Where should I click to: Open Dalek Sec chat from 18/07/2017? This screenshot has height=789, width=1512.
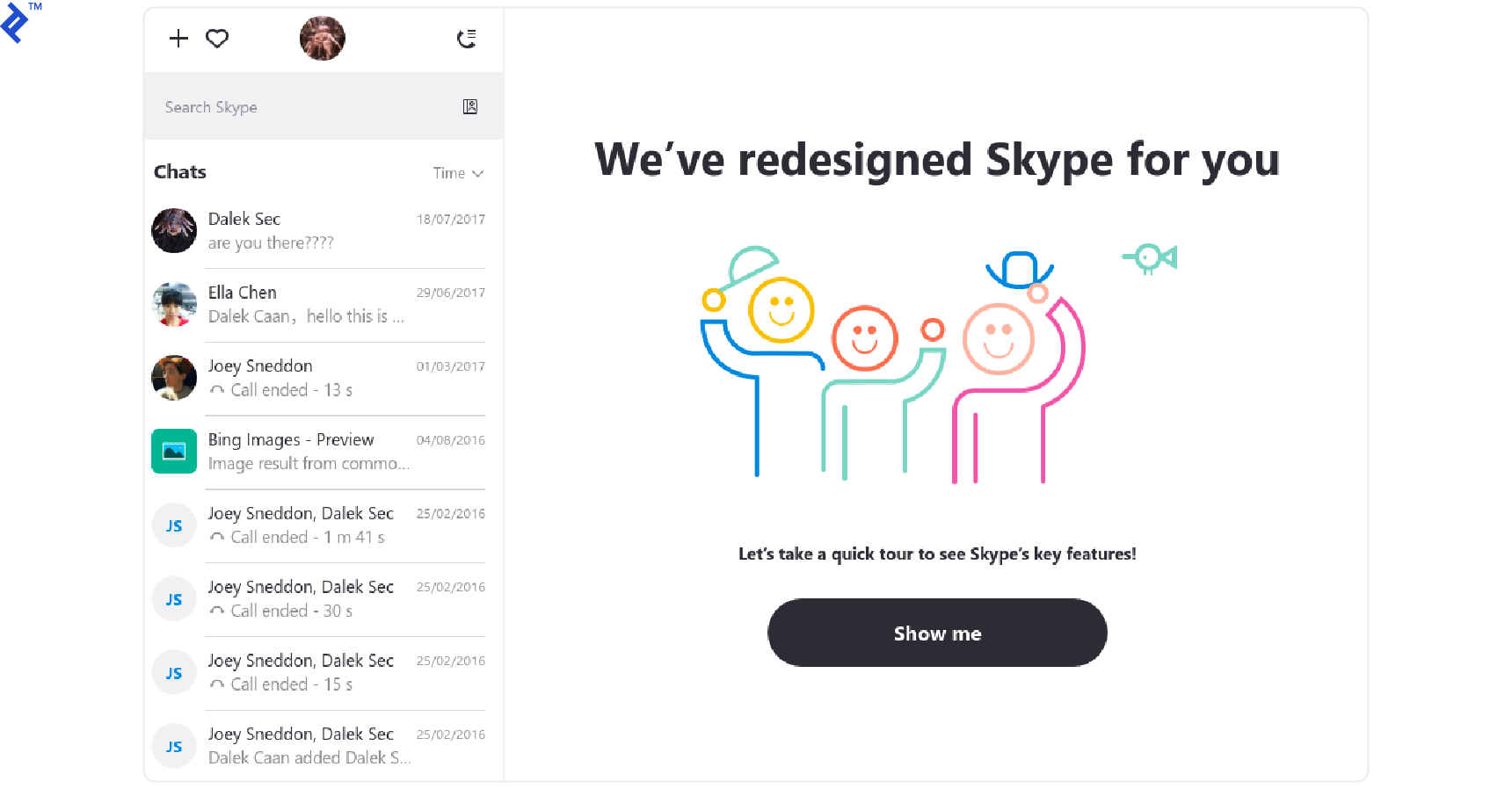coord(319,231)
